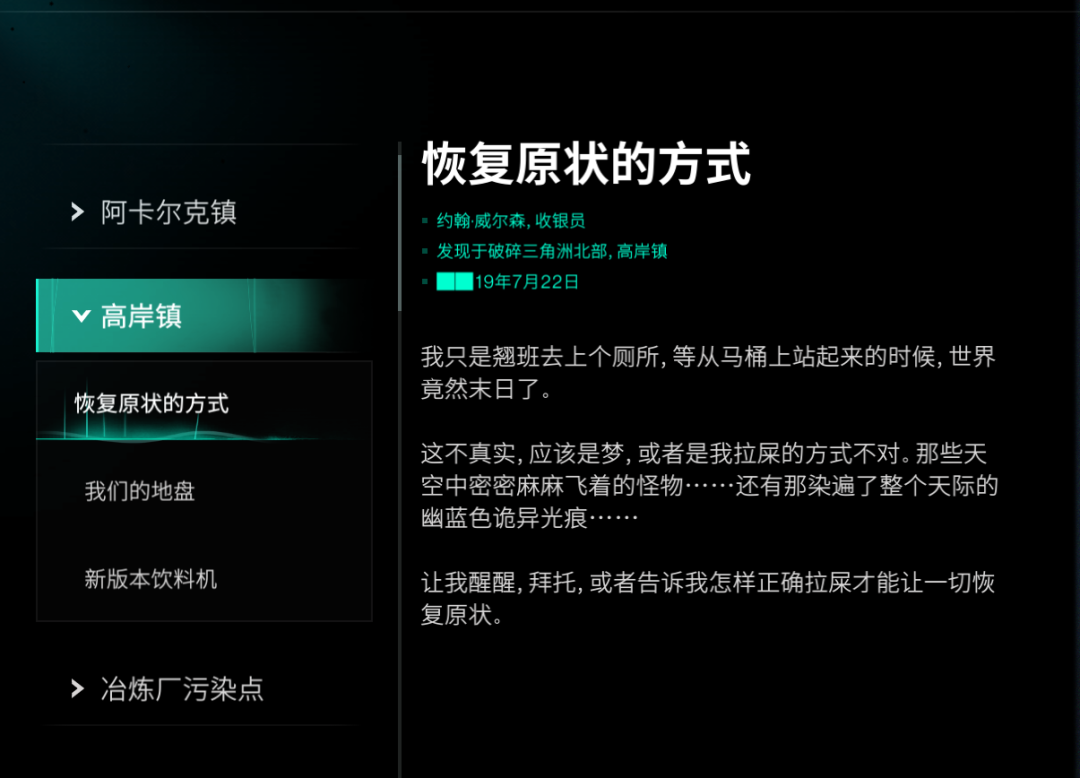Select the 阿卡尔克镇 category label
Image resolution: width=1080 pixels, height=778 pixels.
point(168,212)
